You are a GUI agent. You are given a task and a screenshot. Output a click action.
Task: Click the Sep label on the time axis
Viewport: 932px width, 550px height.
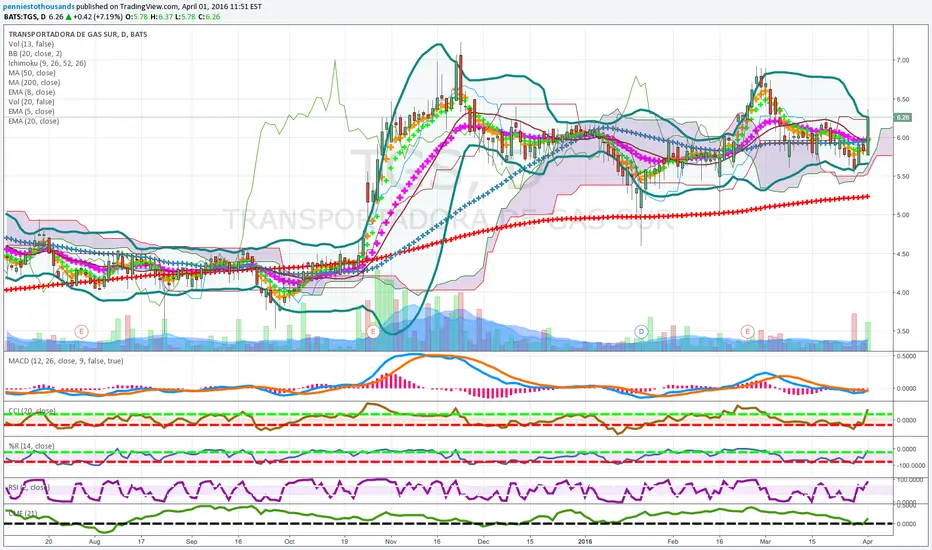(x=191, y=542)
